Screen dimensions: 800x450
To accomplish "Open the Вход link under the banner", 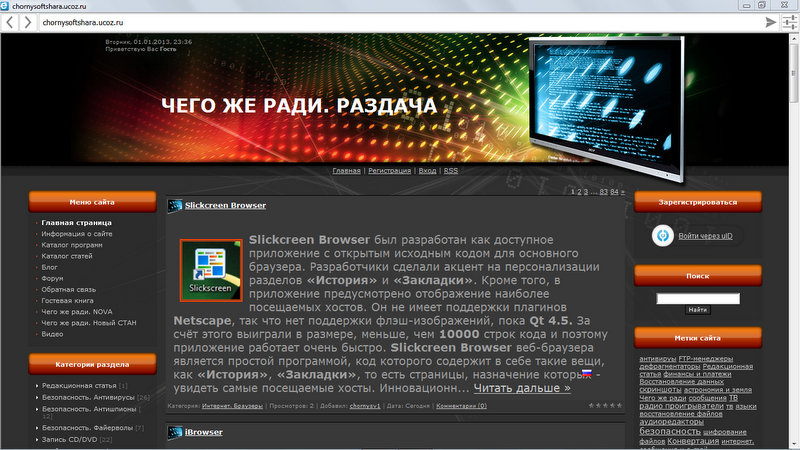I will (x=428, y=170).
